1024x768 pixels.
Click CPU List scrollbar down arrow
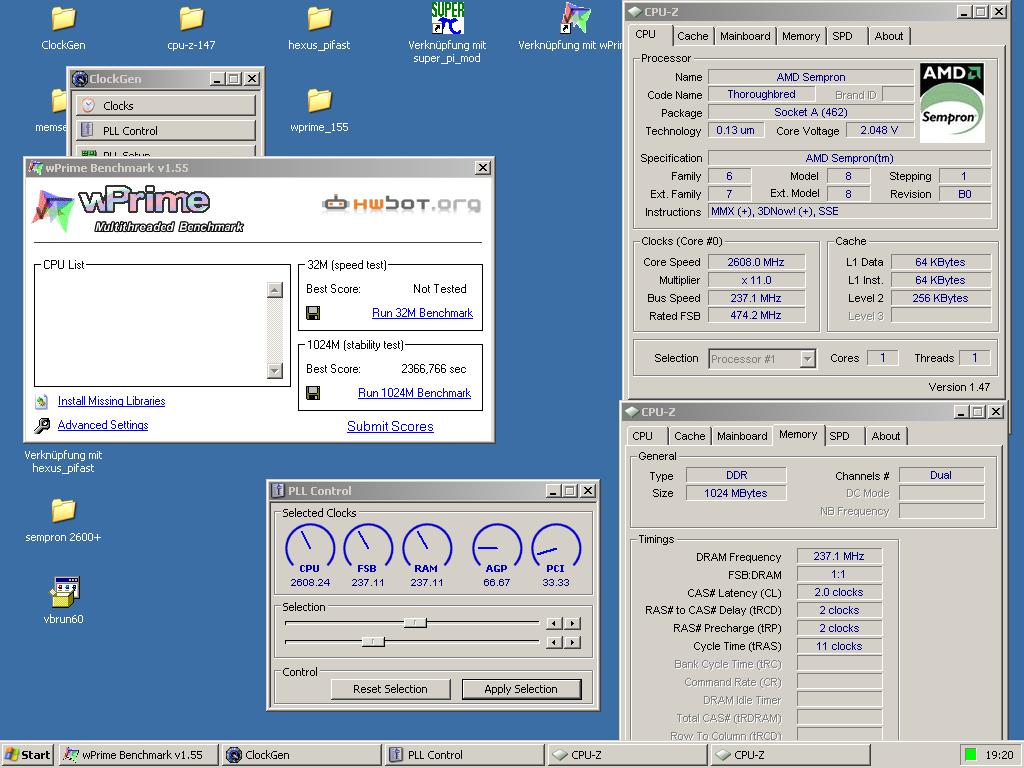(x=275, y=371)
